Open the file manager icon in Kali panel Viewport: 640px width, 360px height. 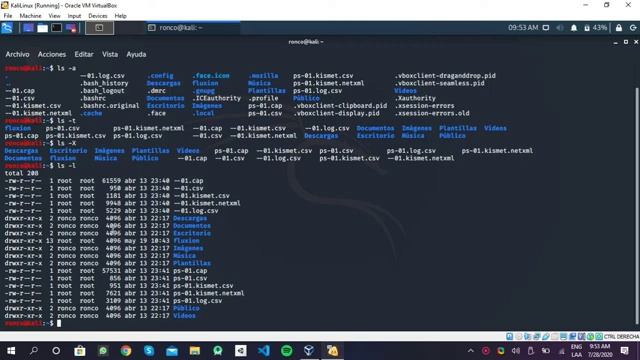tap(42, 28)
